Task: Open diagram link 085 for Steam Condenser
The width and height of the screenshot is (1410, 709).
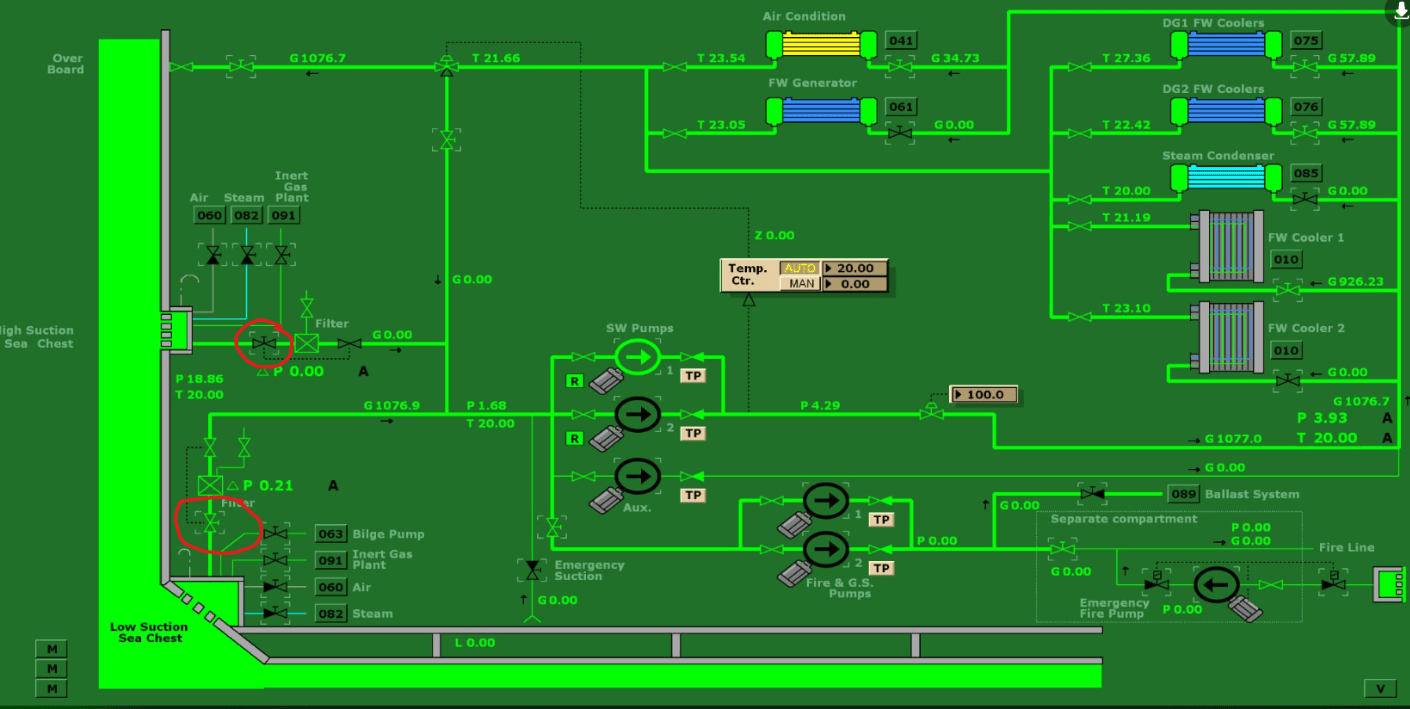Action: tap(1305, 173)
